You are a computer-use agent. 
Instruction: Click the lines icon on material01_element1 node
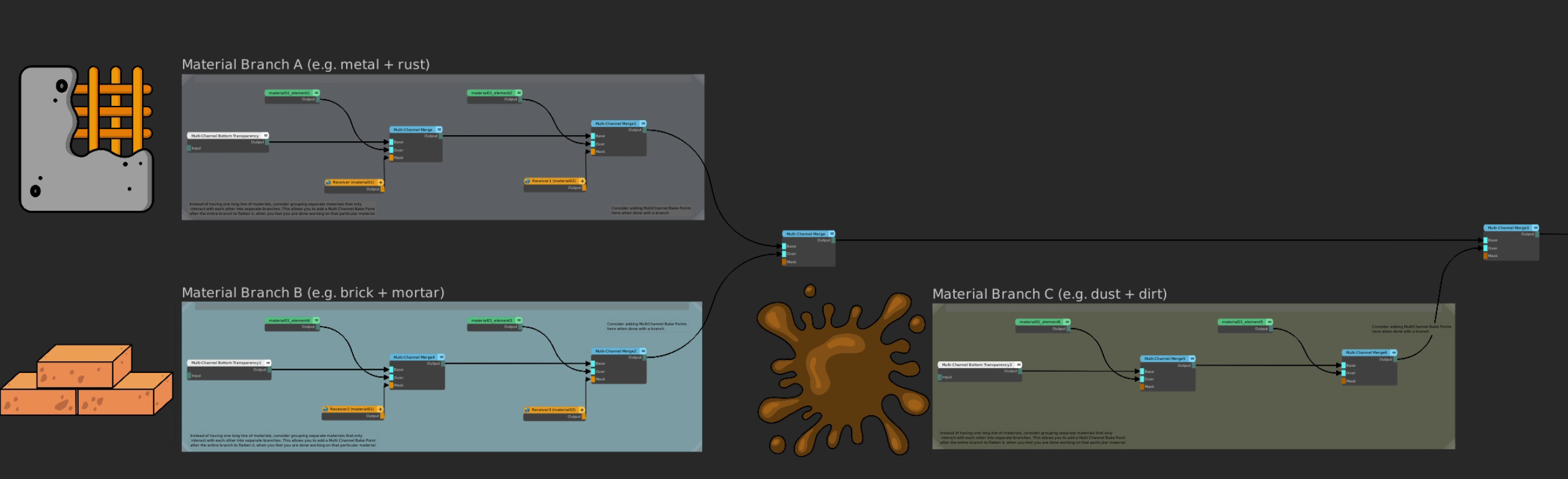[316, 93]
